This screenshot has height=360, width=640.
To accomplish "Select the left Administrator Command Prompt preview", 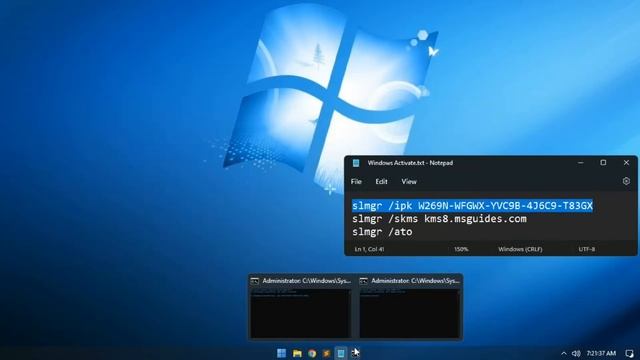I will click(x=301, y=307).
